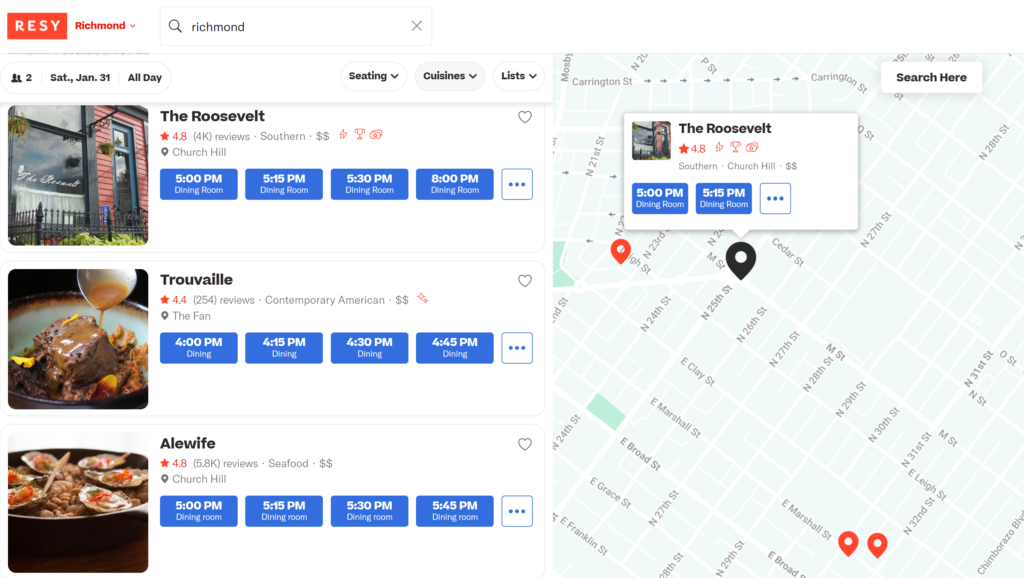1024x578 pixels.
Task: Book The Roosevelt at 8:00 PM
Action: point(455,184)
